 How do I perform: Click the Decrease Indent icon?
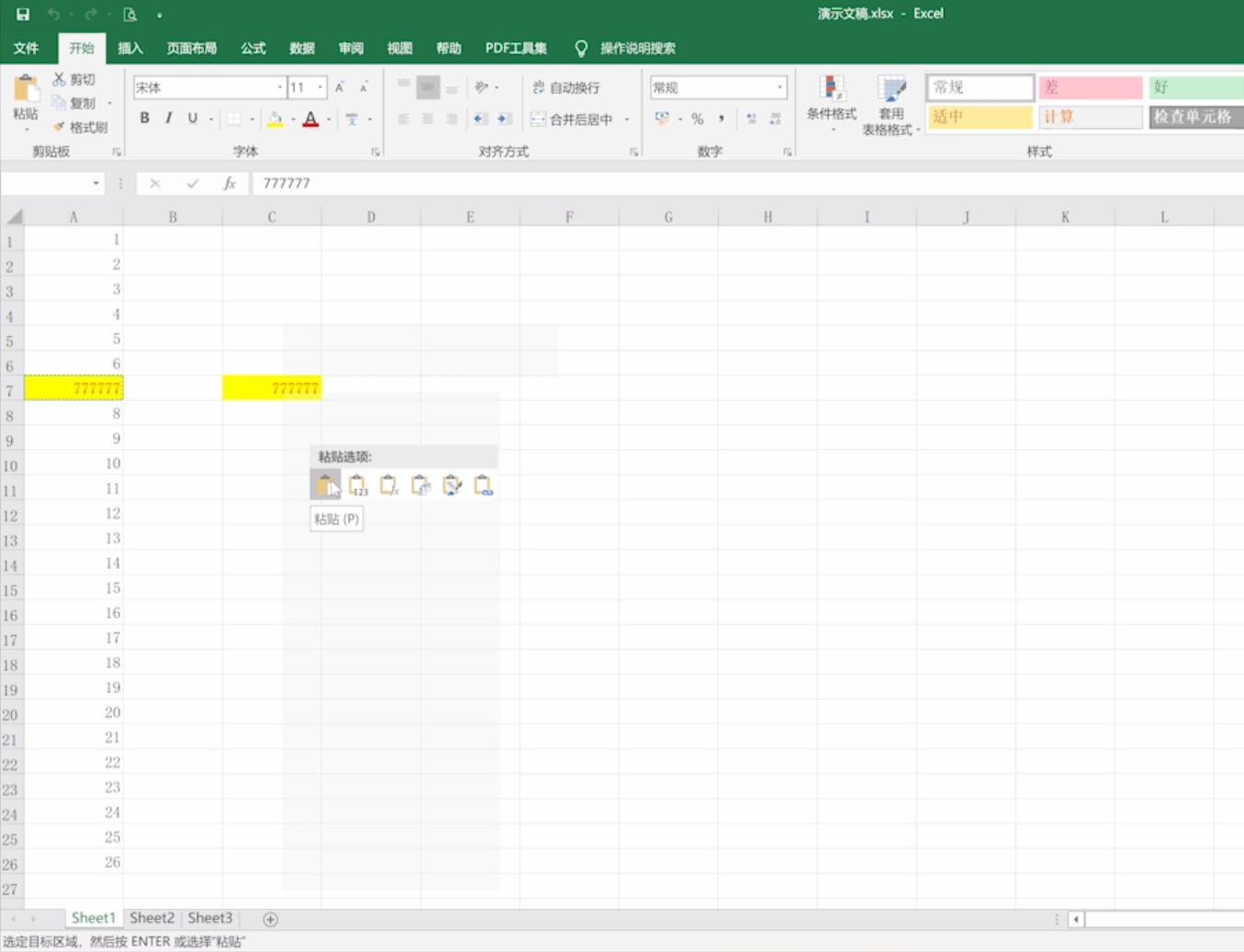[480, 118]
